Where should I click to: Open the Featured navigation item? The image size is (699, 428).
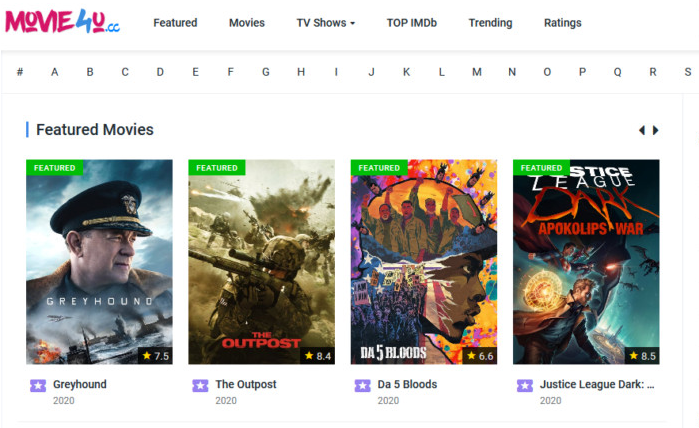click(175, 23)
